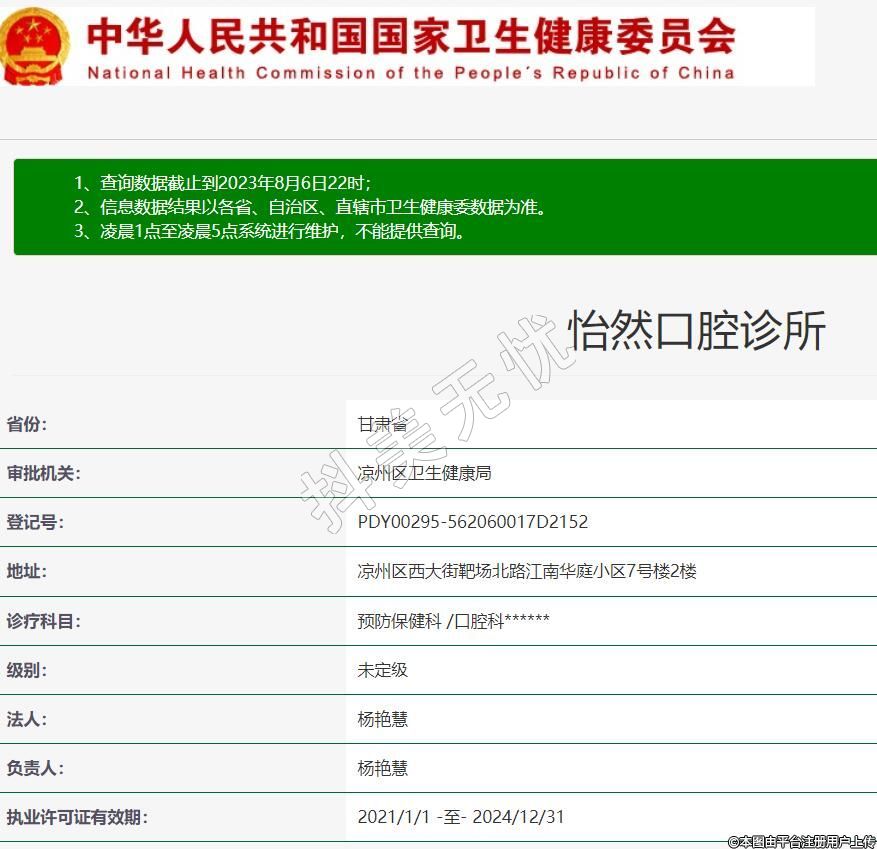Click the approval authority value 凉州区卫生健康局
877x849 pixels.
pos(424,473)
